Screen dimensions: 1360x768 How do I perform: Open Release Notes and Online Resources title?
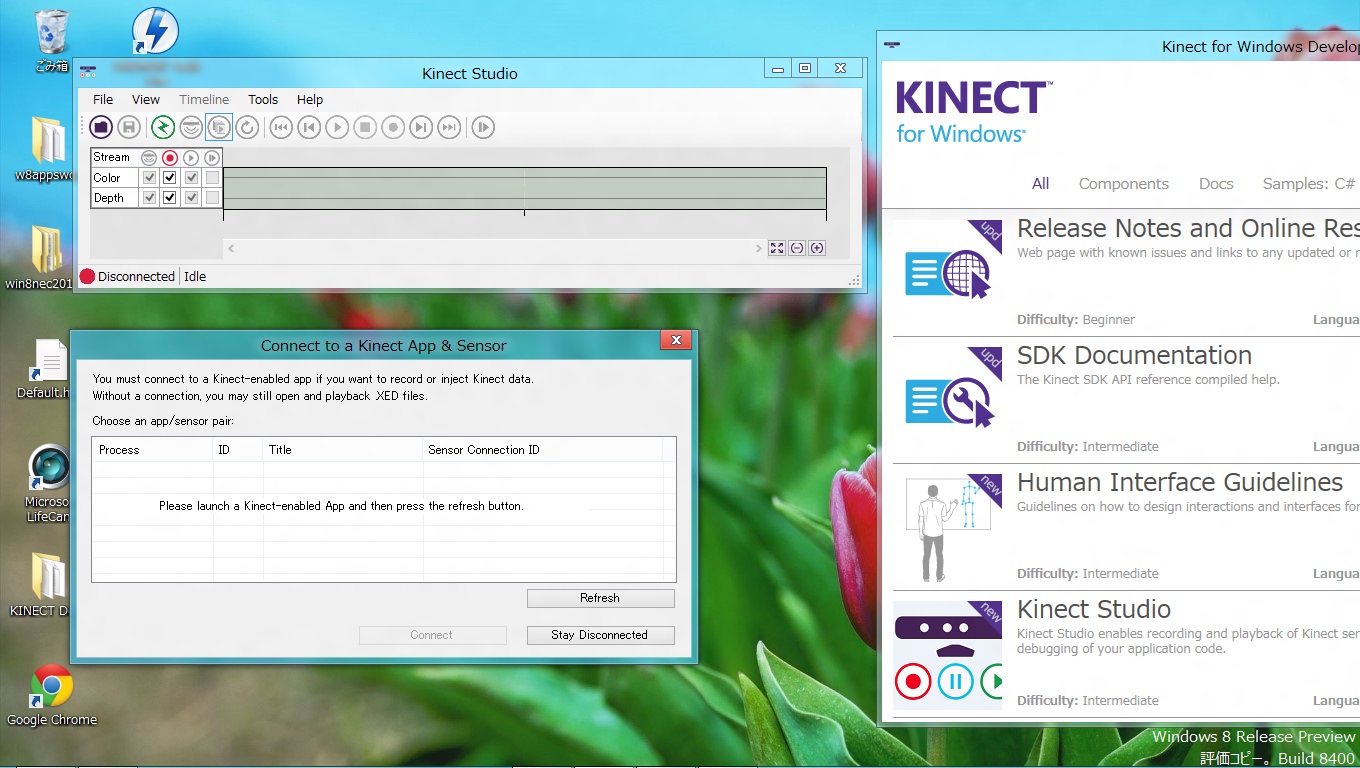coord(1188,228)
